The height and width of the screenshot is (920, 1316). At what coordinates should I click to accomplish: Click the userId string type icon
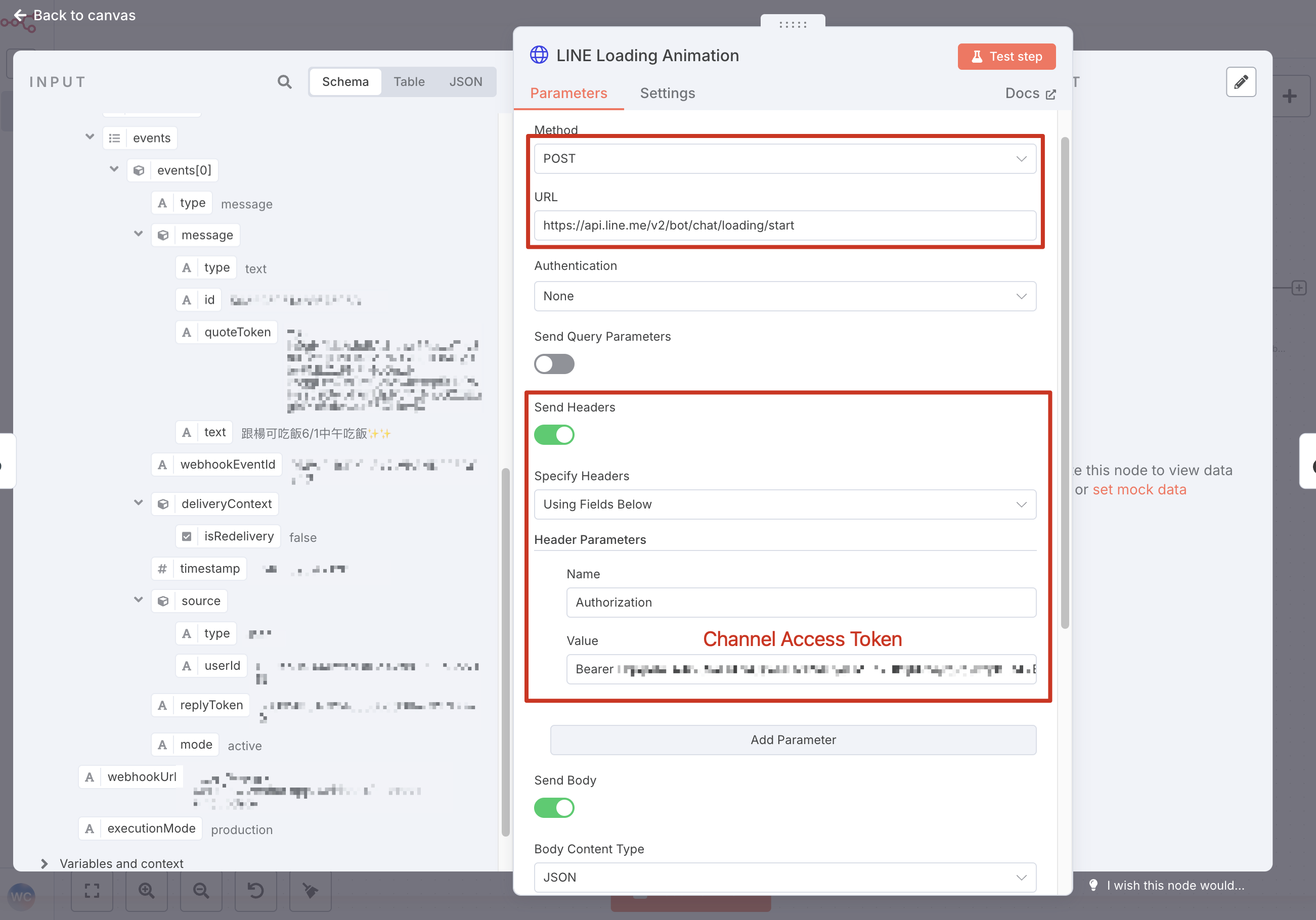click(x=187, y=666)
